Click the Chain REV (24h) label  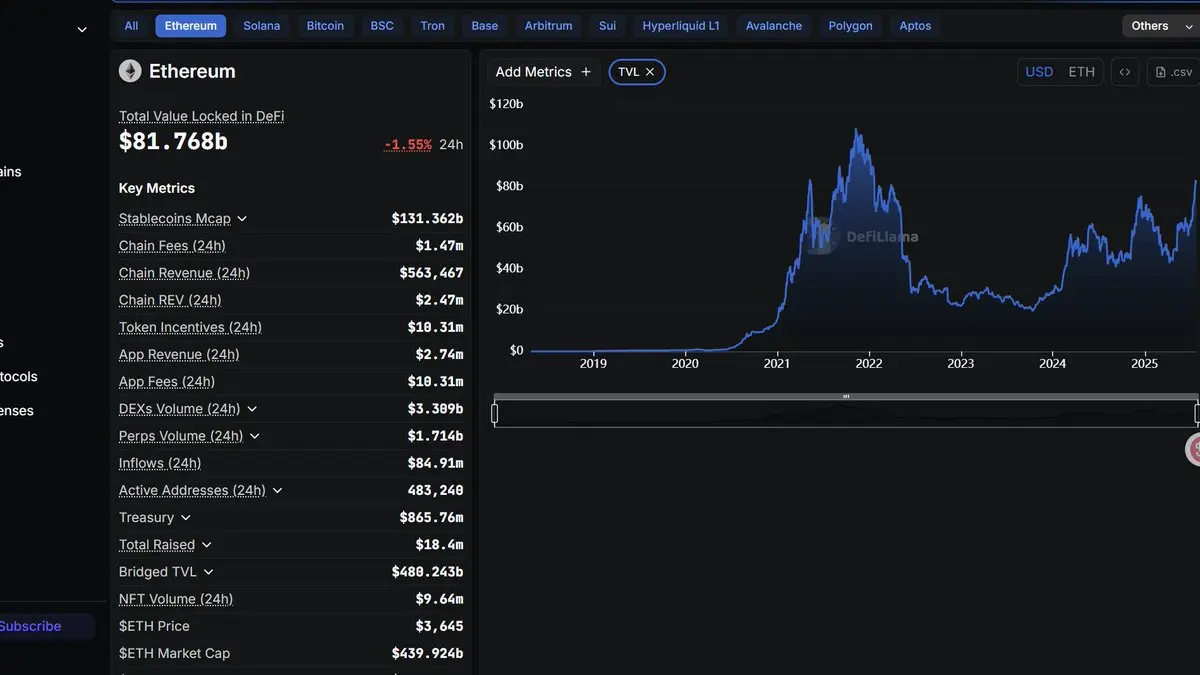tap(170, 300)
